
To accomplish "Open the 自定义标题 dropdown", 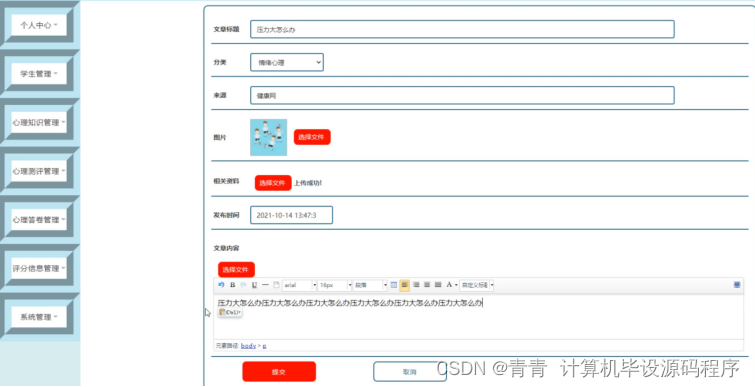I will 477,285.
